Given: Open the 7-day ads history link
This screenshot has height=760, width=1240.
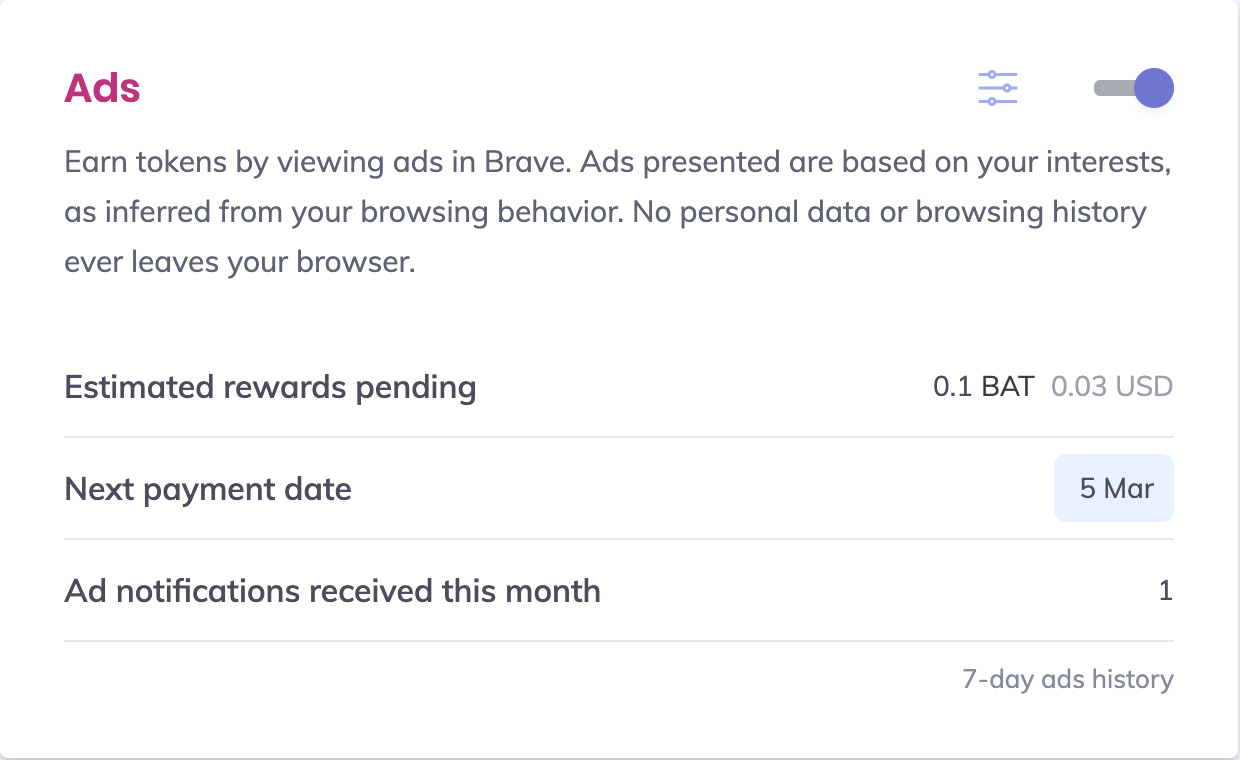Looking at the screenshot, I should 1067,680.
